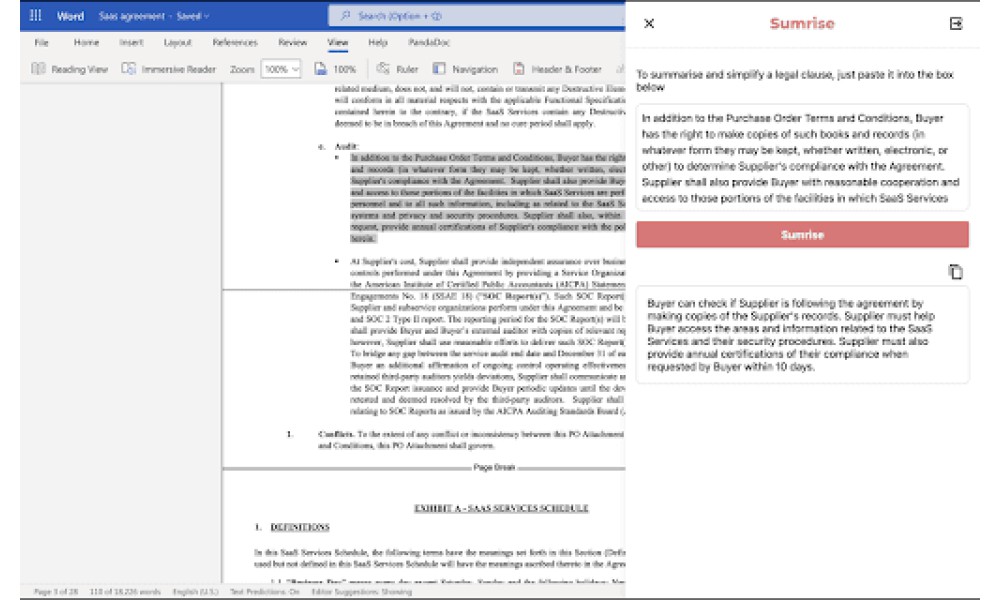Click the Page Break marker
The width and height of the screenshot is (1000, 600).
[x=494, y=467]
